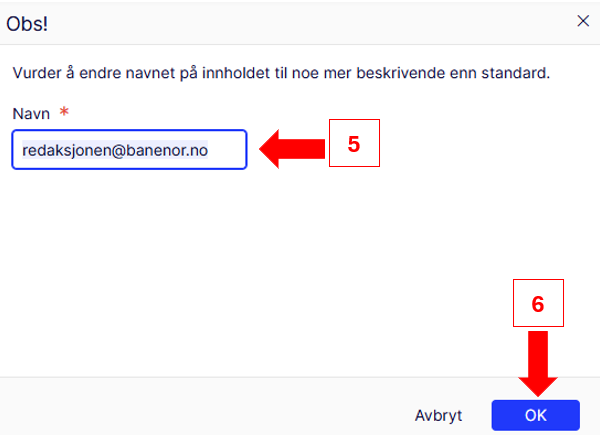600x435 pixels.
Task: Click "banenor.no" inside the name field
Action: (x=170, y=150)
